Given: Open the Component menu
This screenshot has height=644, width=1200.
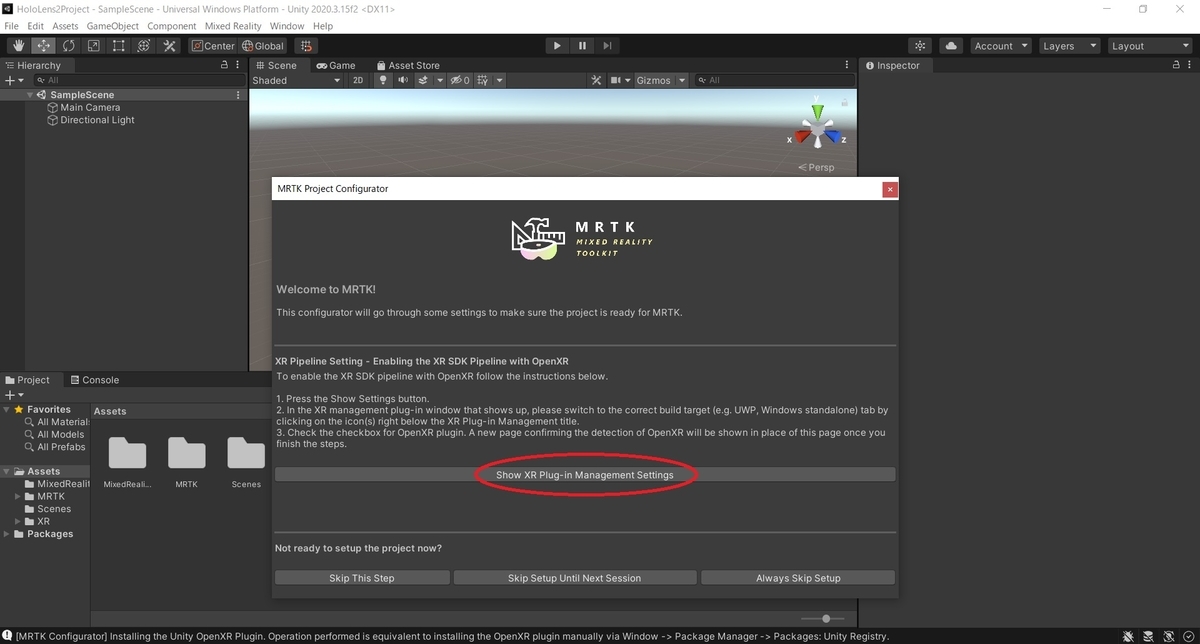Looking at the screenshot, I should (172, 26).
